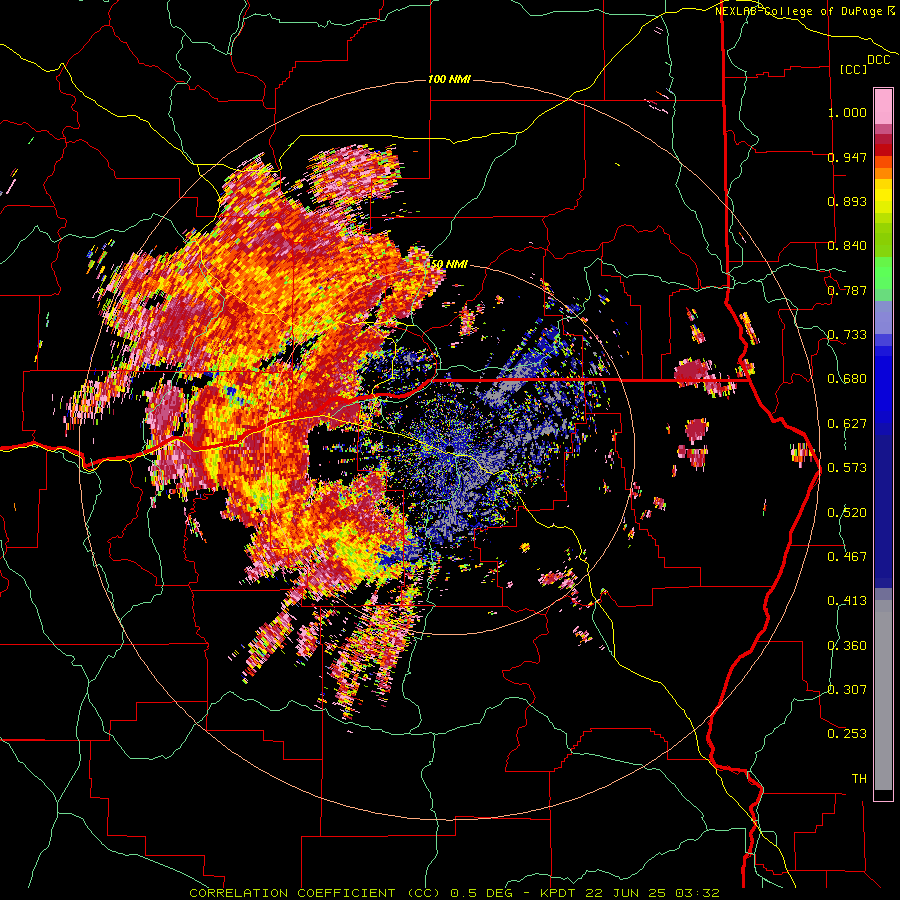
Task: Click the 0.840 legend value
Action: 847,246
